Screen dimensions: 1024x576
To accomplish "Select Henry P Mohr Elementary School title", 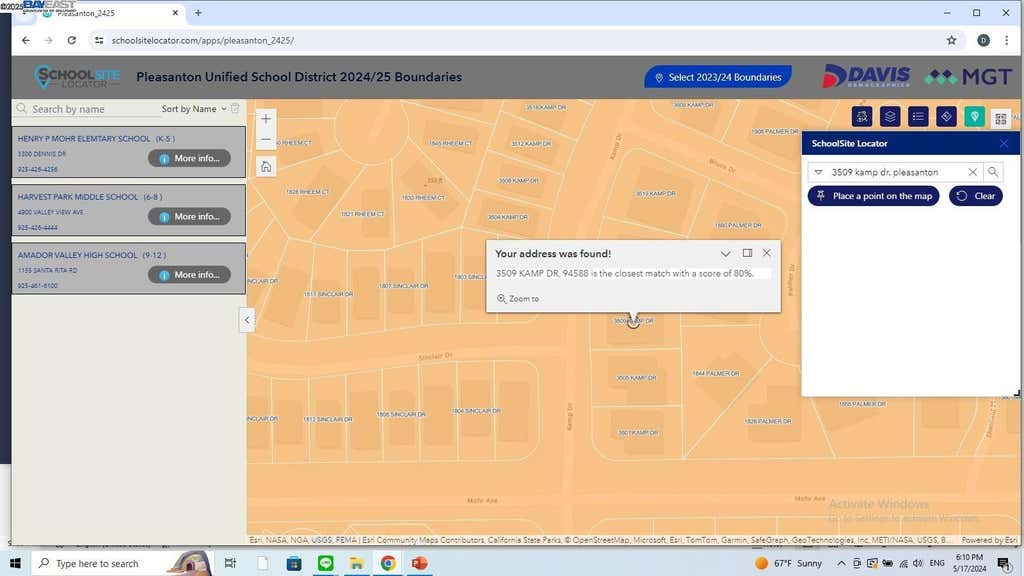I will [x=96, y=138].
